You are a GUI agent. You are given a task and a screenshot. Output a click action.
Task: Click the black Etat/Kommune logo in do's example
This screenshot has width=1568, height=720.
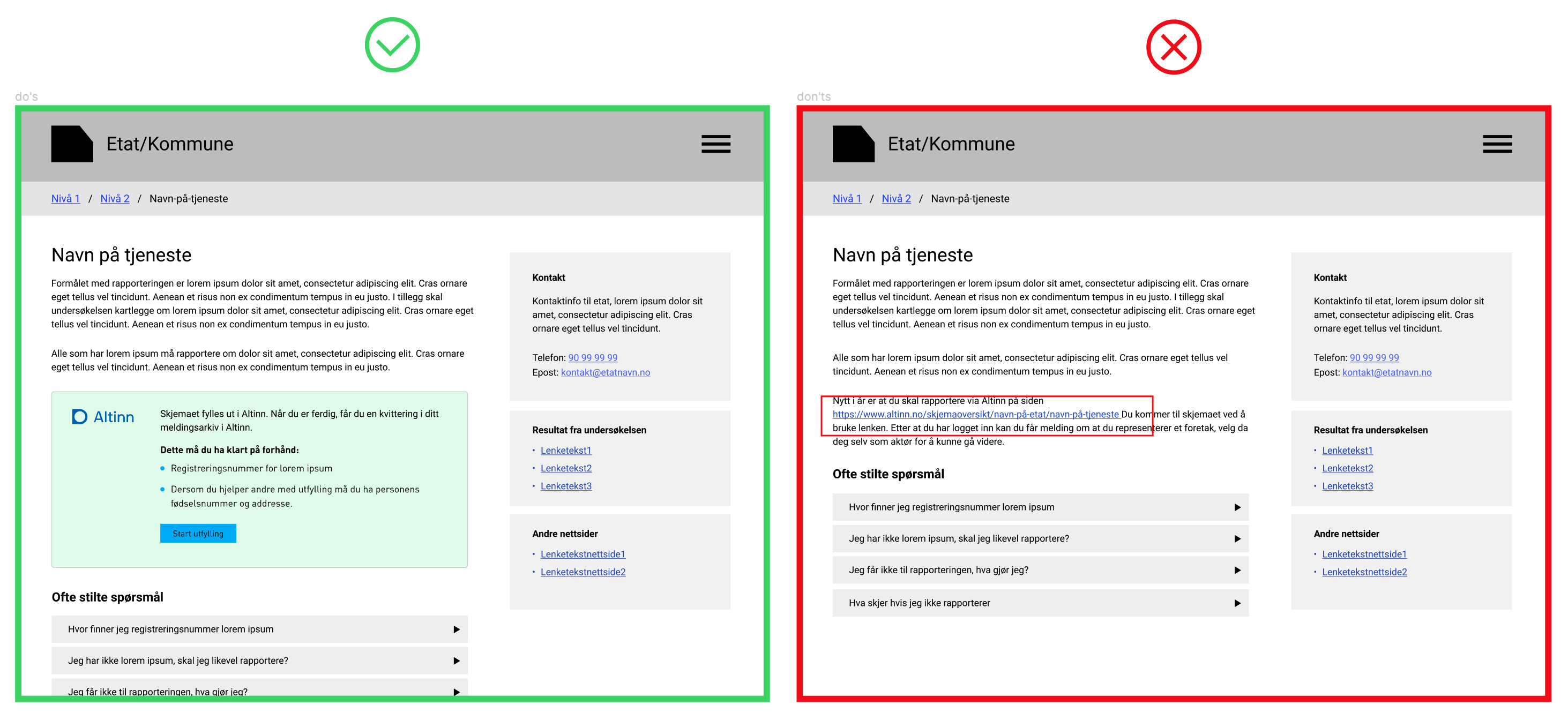(x=72, y=144)
